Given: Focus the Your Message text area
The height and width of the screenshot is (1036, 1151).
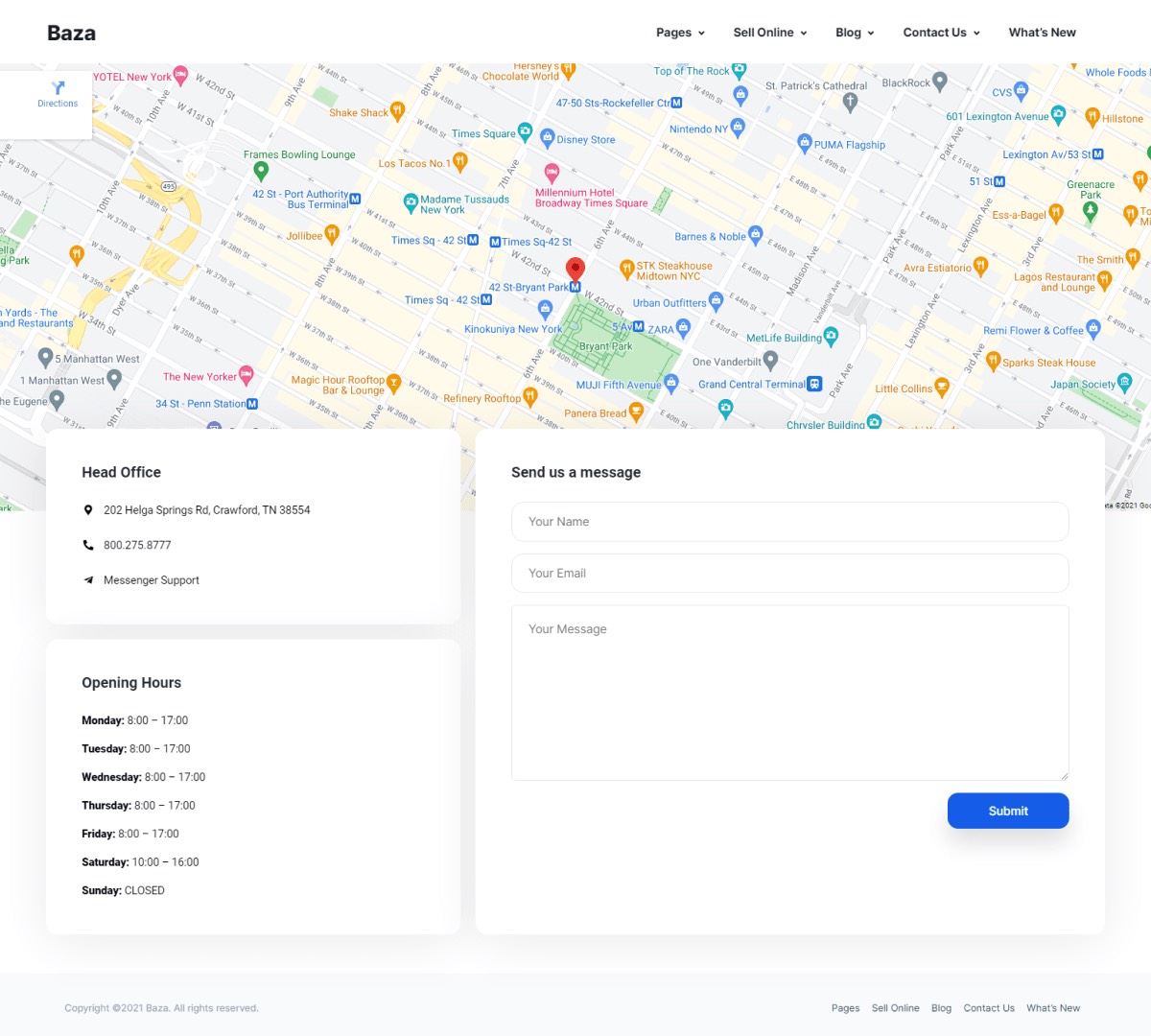Looking at the screenshot, I should [790, 693].
